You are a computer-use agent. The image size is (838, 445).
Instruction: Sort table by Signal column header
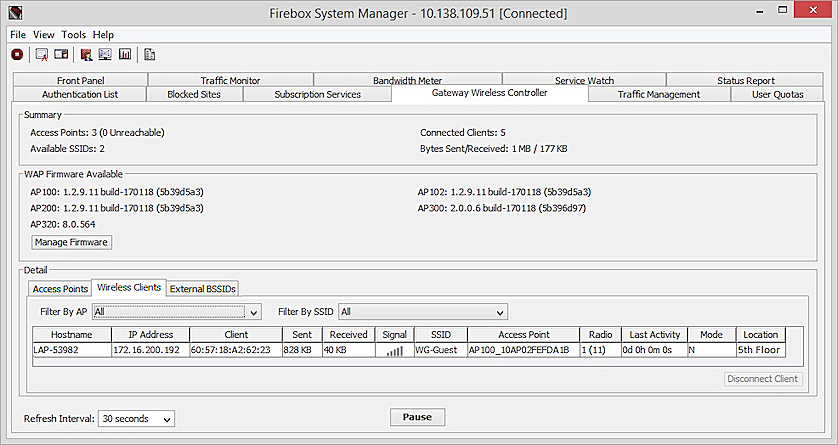395,334
